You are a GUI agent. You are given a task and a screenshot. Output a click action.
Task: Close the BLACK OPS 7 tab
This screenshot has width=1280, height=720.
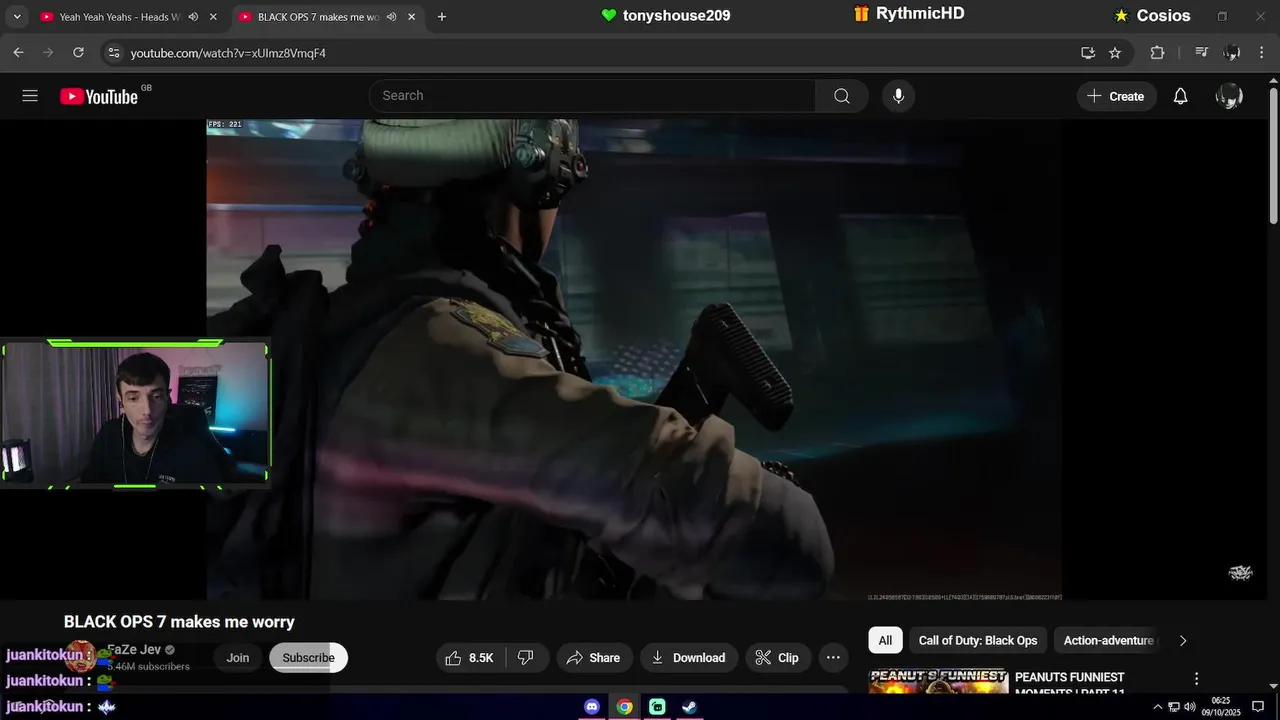pyautogui.click(x=411, y=17)
